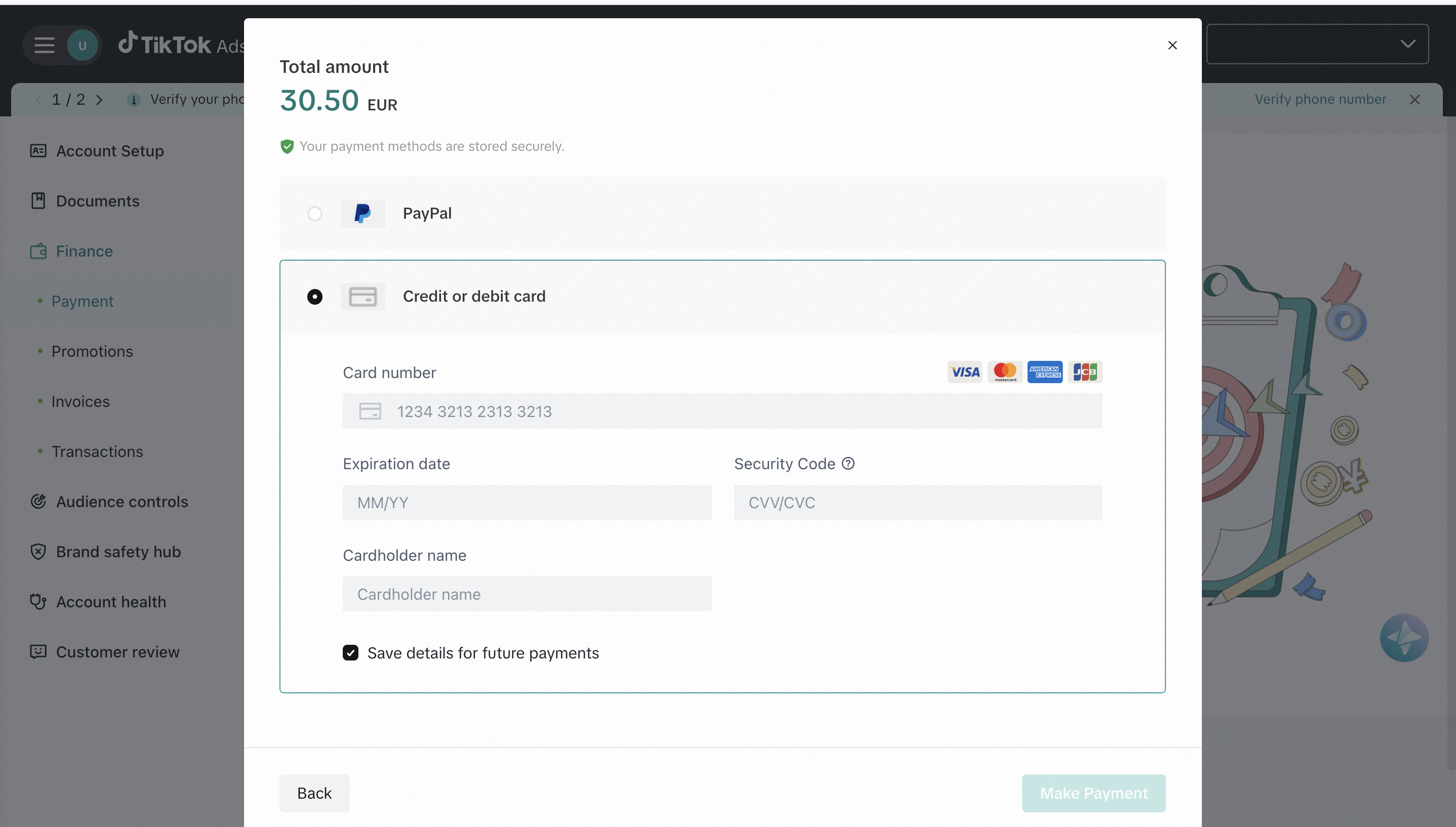Click the Back button
Image resolution: width=1456 pixels, height=827 pixels.
coord(314,793)
